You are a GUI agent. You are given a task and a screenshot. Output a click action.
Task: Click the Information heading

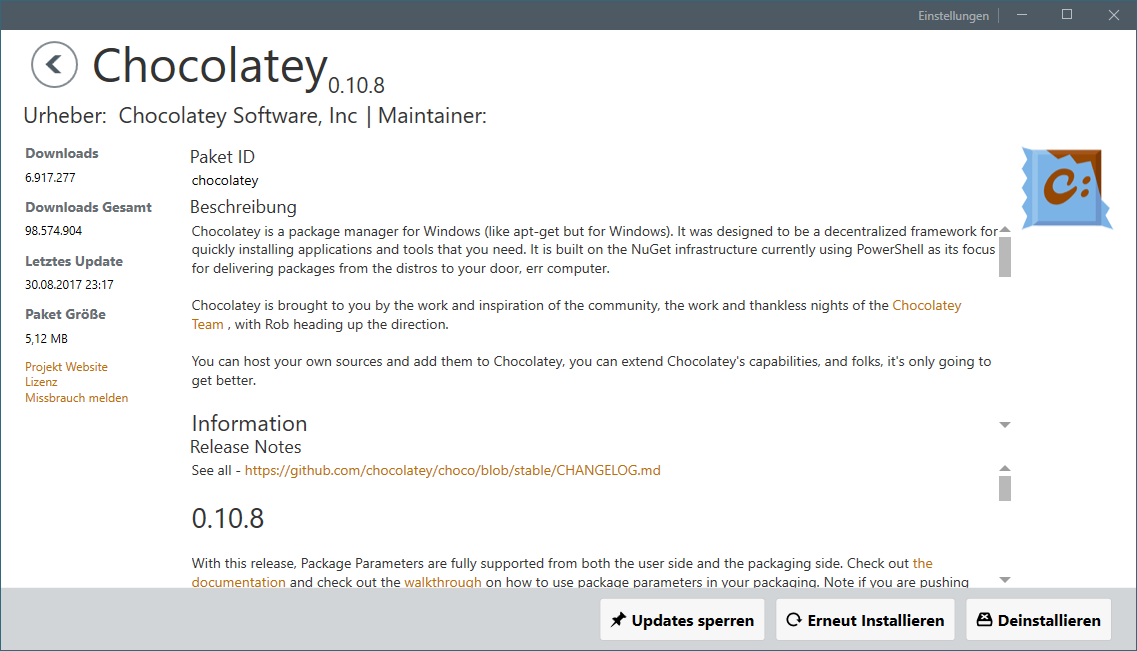[249, 423]
